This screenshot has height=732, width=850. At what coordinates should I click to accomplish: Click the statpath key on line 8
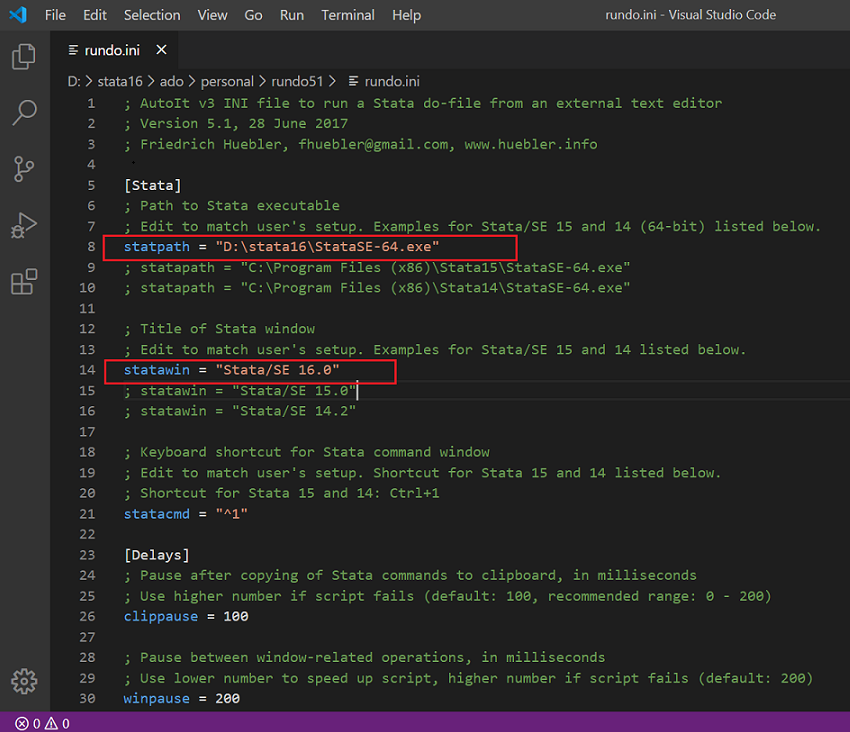point(157,247)
